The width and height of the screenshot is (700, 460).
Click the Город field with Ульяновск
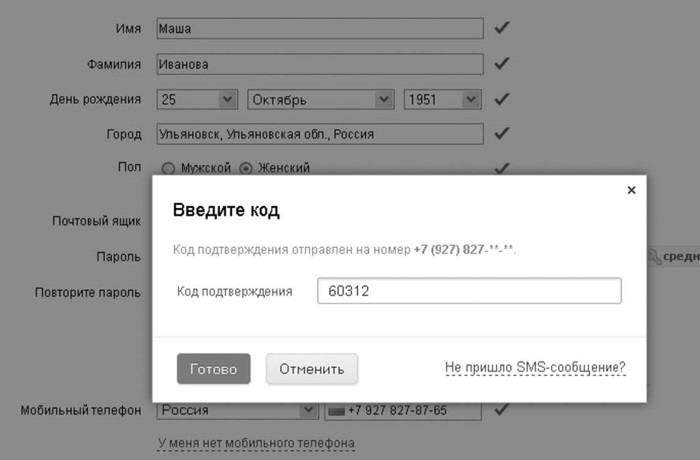point(320,134)
